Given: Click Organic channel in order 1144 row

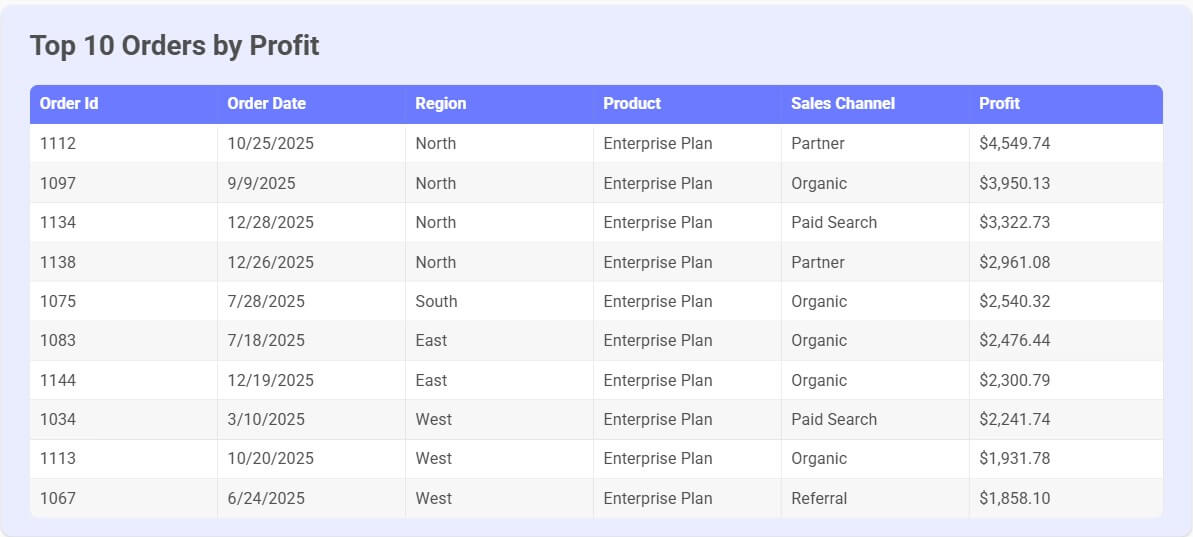Looking at the screenshot, I should [x=819, y=380].
